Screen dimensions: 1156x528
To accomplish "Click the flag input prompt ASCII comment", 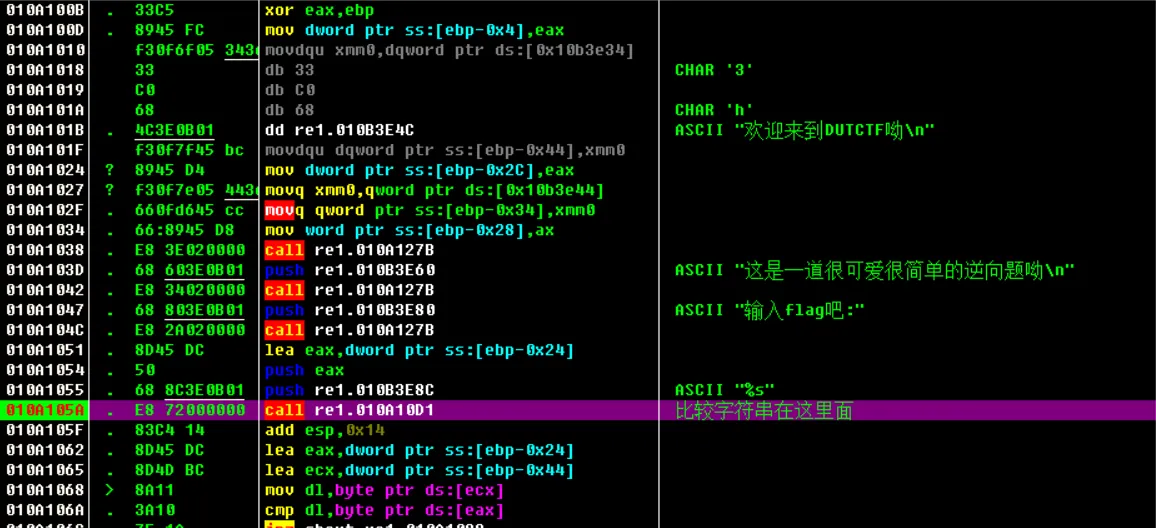I will (x=769, y=310).
